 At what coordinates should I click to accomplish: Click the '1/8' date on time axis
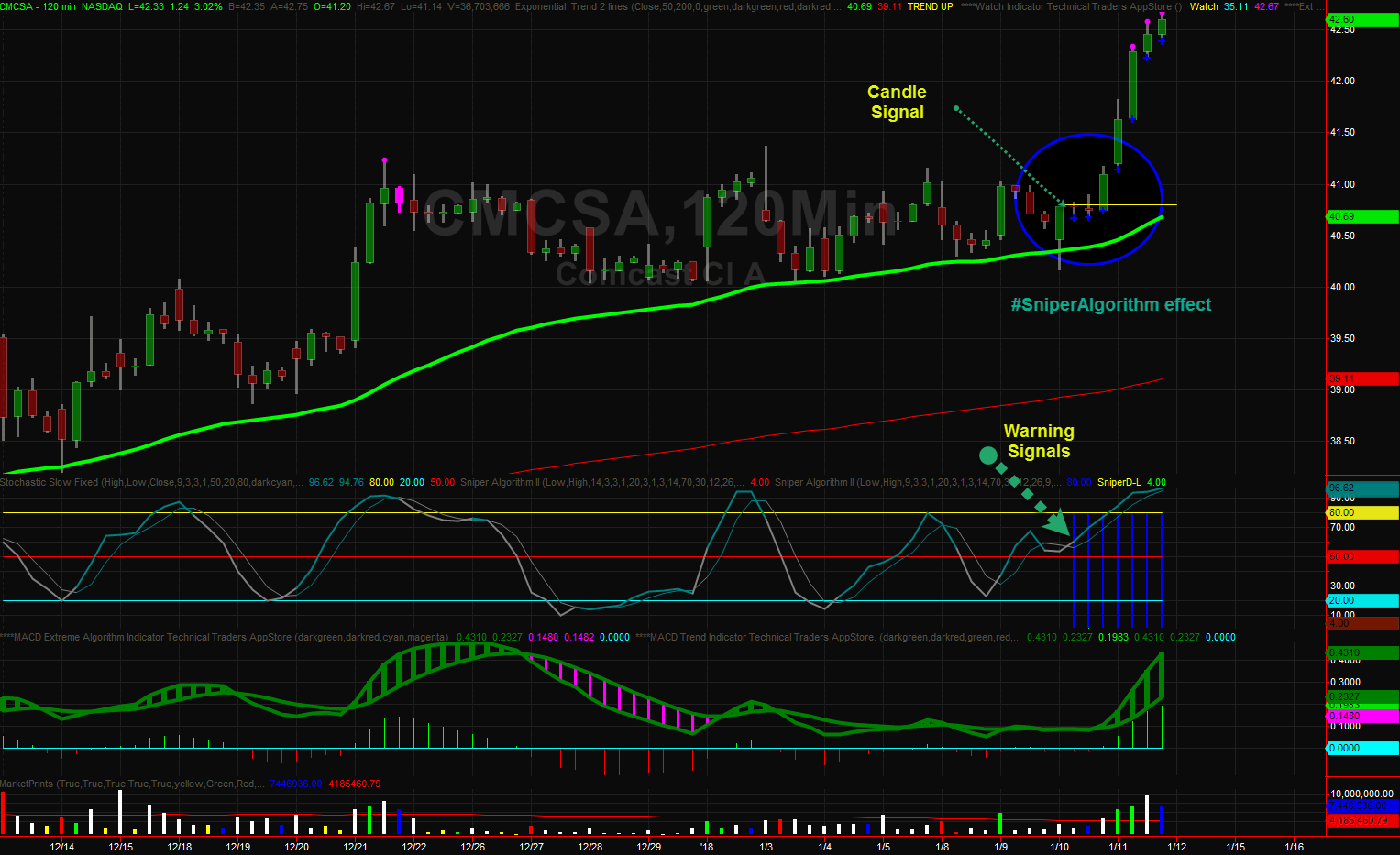tap(943, 847)
